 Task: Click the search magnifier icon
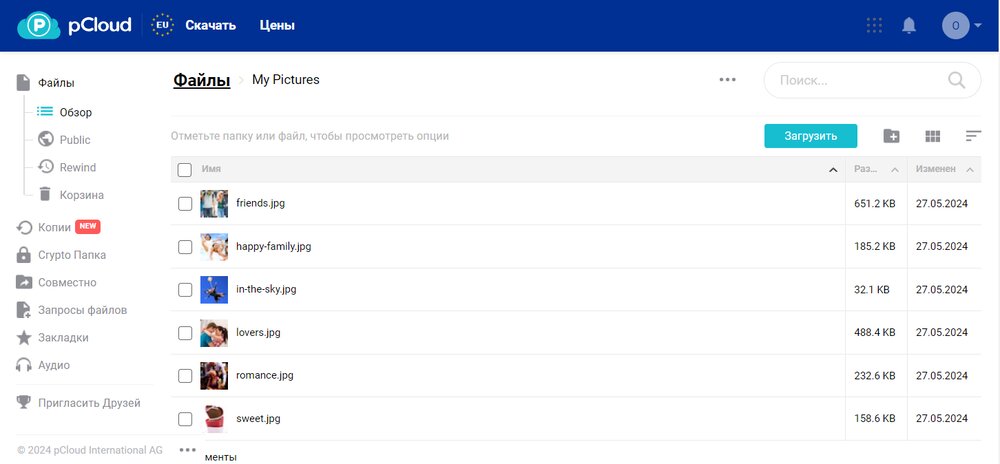coord(956,80)
